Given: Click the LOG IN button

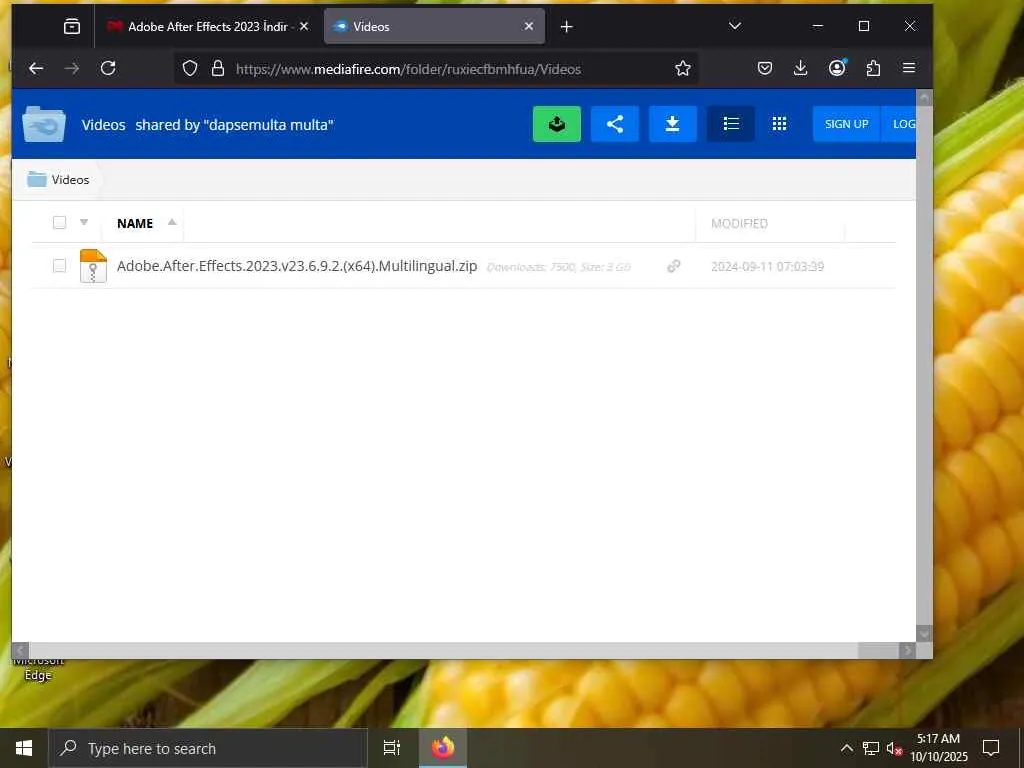Looking at the screenshot, I should pyautogui.click(x=899, y=124).
